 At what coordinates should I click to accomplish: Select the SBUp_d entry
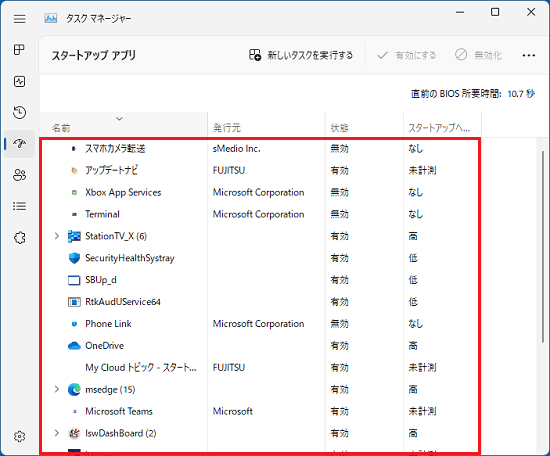[101, 280]
